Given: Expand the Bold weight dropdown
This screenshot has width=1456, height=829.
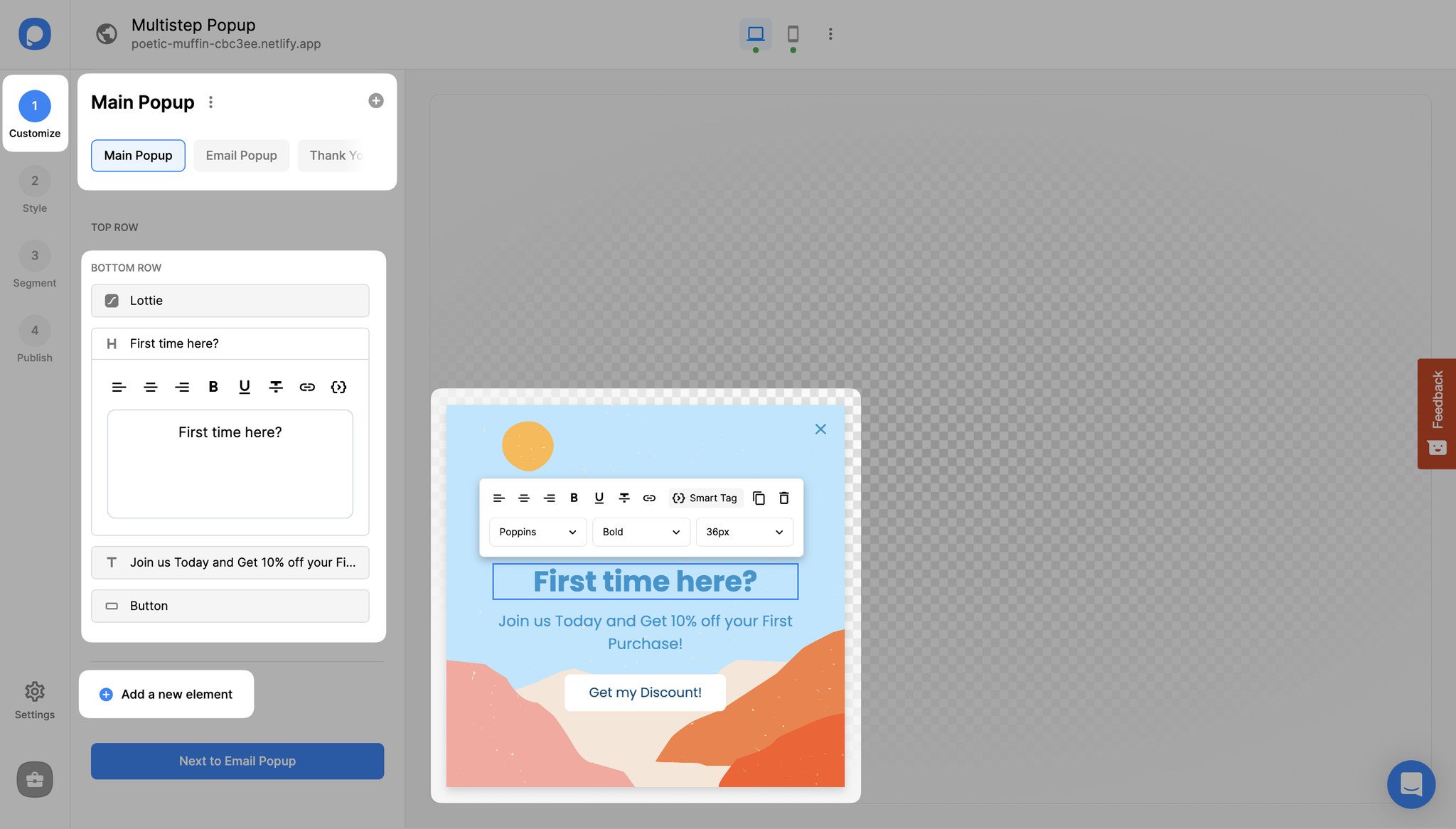Looking at the screenshot, I should [x=677, y=532].
